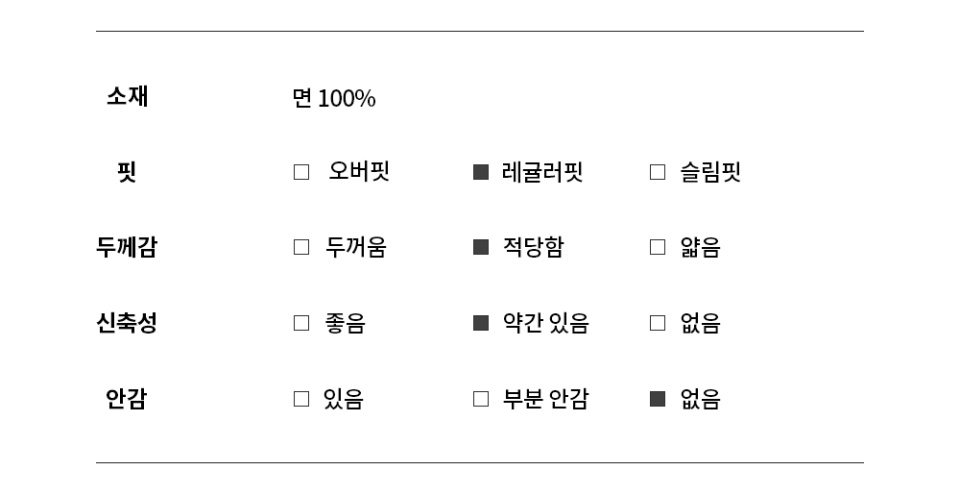Uncheck the 레귤러핏 checkbox
960x495 pixels.
(x=481, y=172)
